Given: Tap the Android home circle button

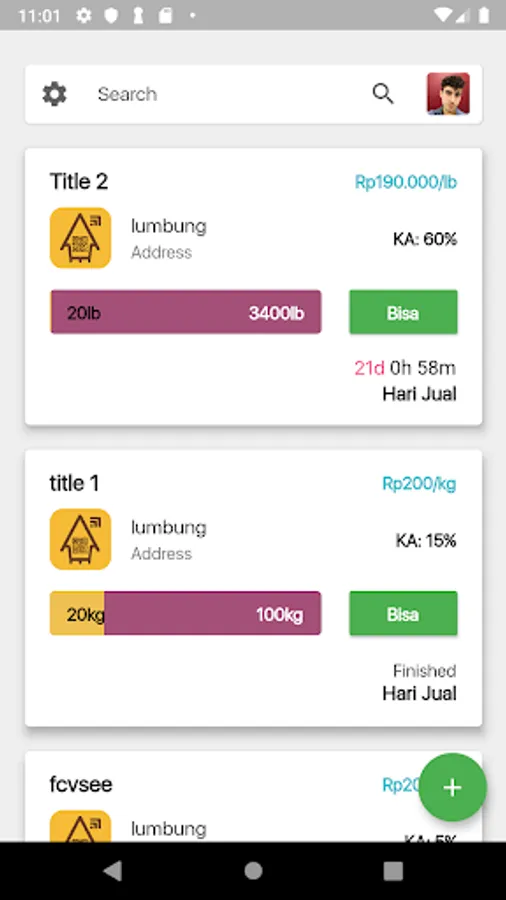Looking at the screenshot, I should pyautogui.click(x=253, y=871).
